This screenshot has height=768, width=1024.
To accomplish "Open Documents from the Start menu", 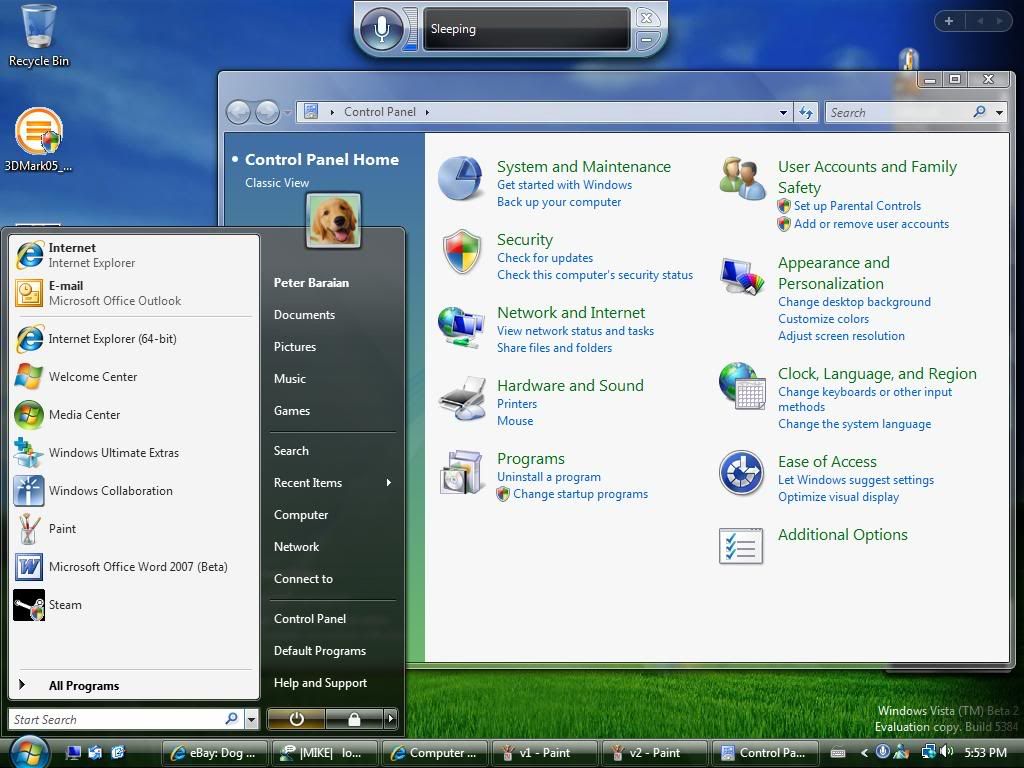I will (304, 315).
